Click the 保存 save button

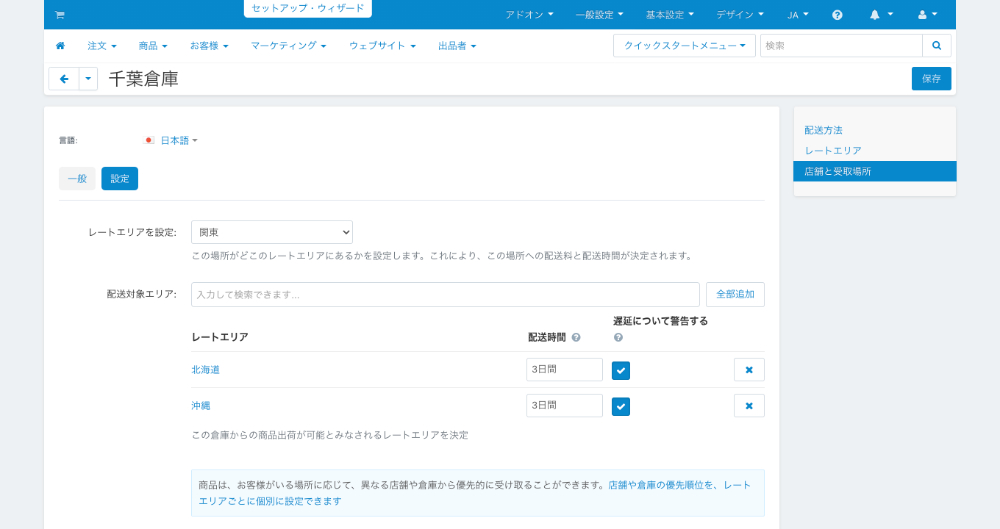coord(931,78)
